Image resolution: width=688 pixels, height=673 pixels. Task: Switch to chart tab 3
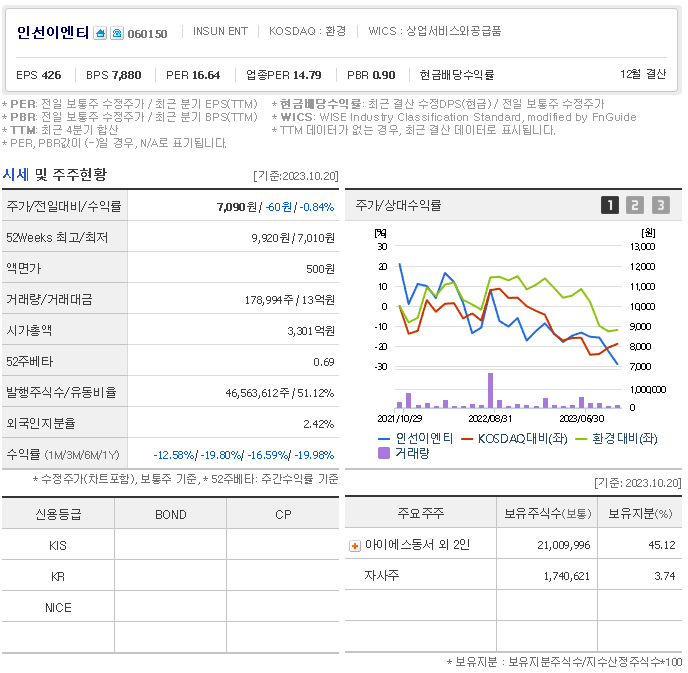[661, 205]
